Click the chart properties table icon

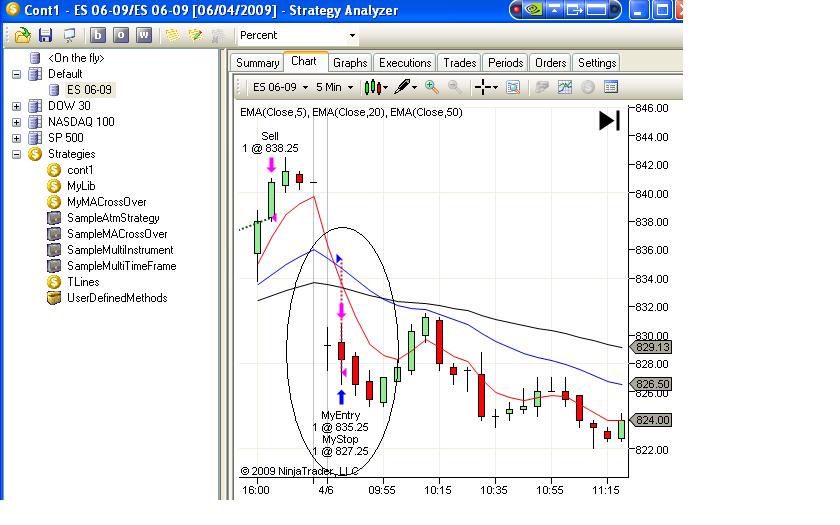point(611,87)
